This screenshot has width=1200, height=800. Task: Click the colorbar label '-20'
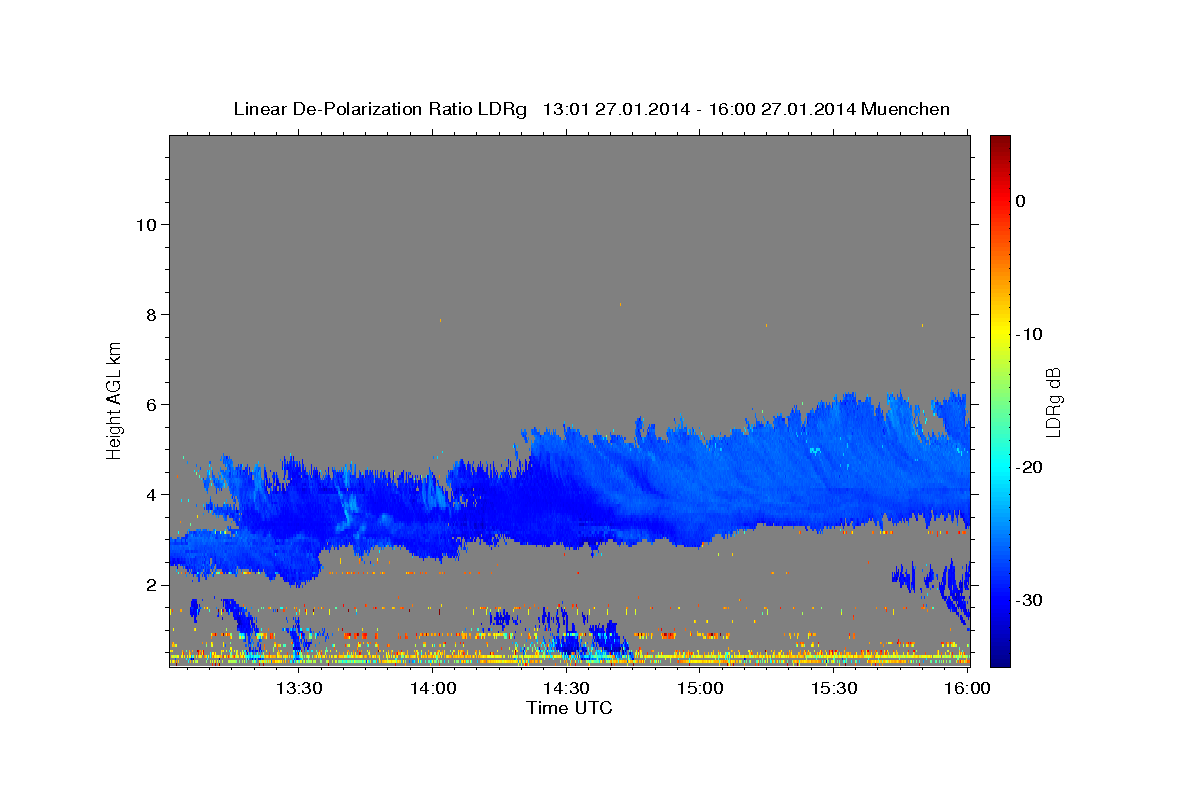(x=1029, y=467)
